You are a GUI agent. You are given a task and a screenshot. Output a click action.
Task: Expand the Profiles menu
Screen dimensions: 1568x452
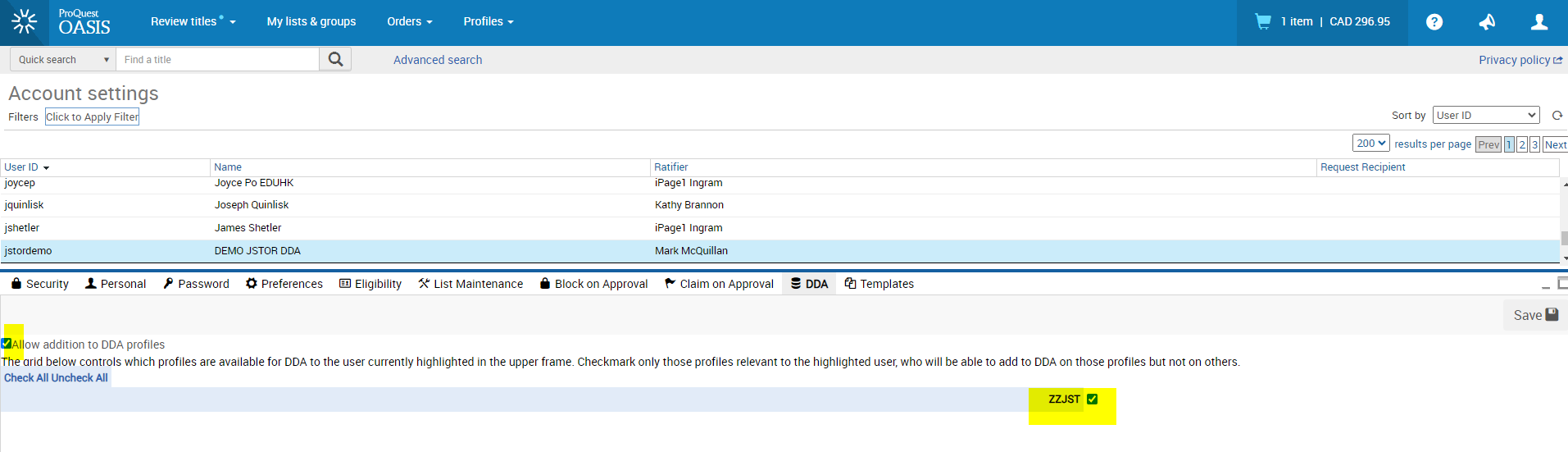tap(488, 21)
